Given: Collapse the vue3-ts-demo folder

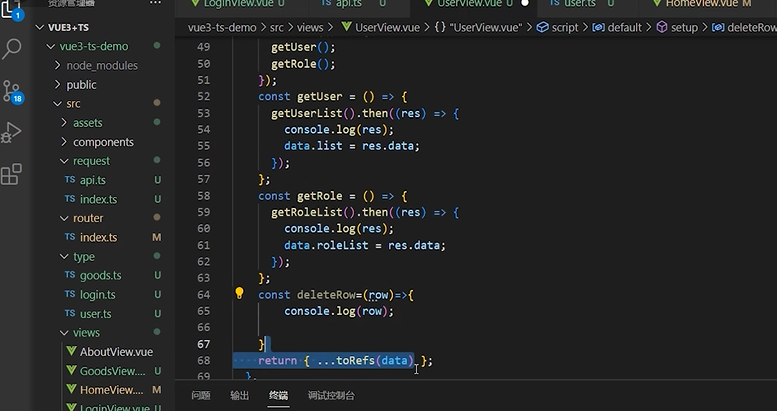Looking at the screenshot, I should [x=50, y=46].
